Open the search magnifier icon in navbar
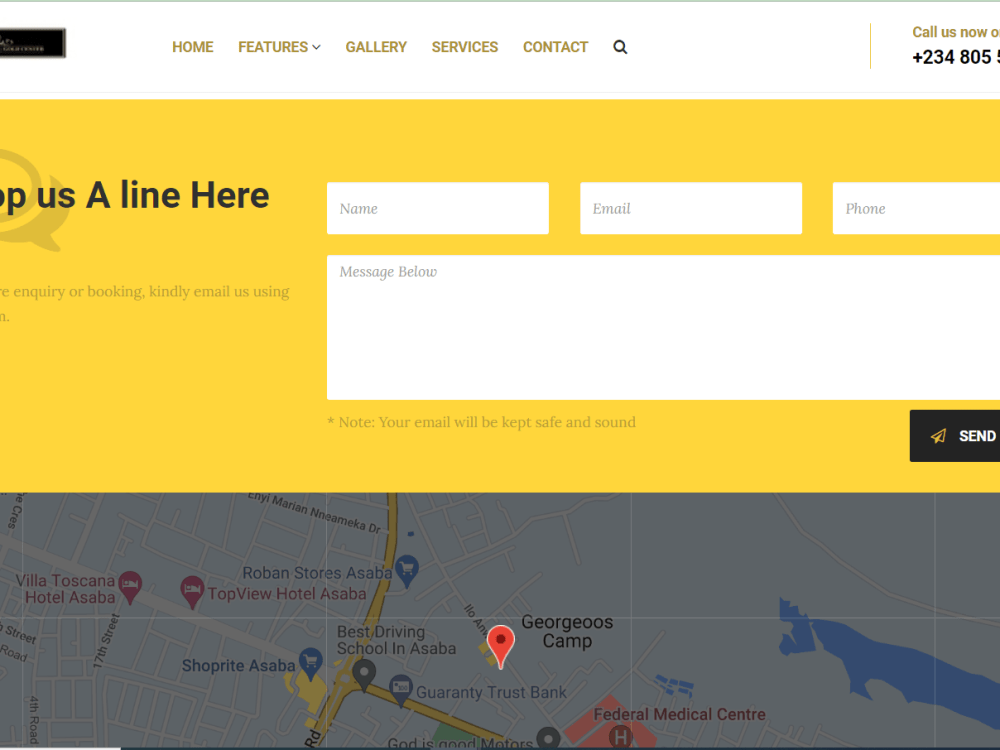Image resolution: width=1000 pixels, height=750 pixels. (x=620, y=47)
